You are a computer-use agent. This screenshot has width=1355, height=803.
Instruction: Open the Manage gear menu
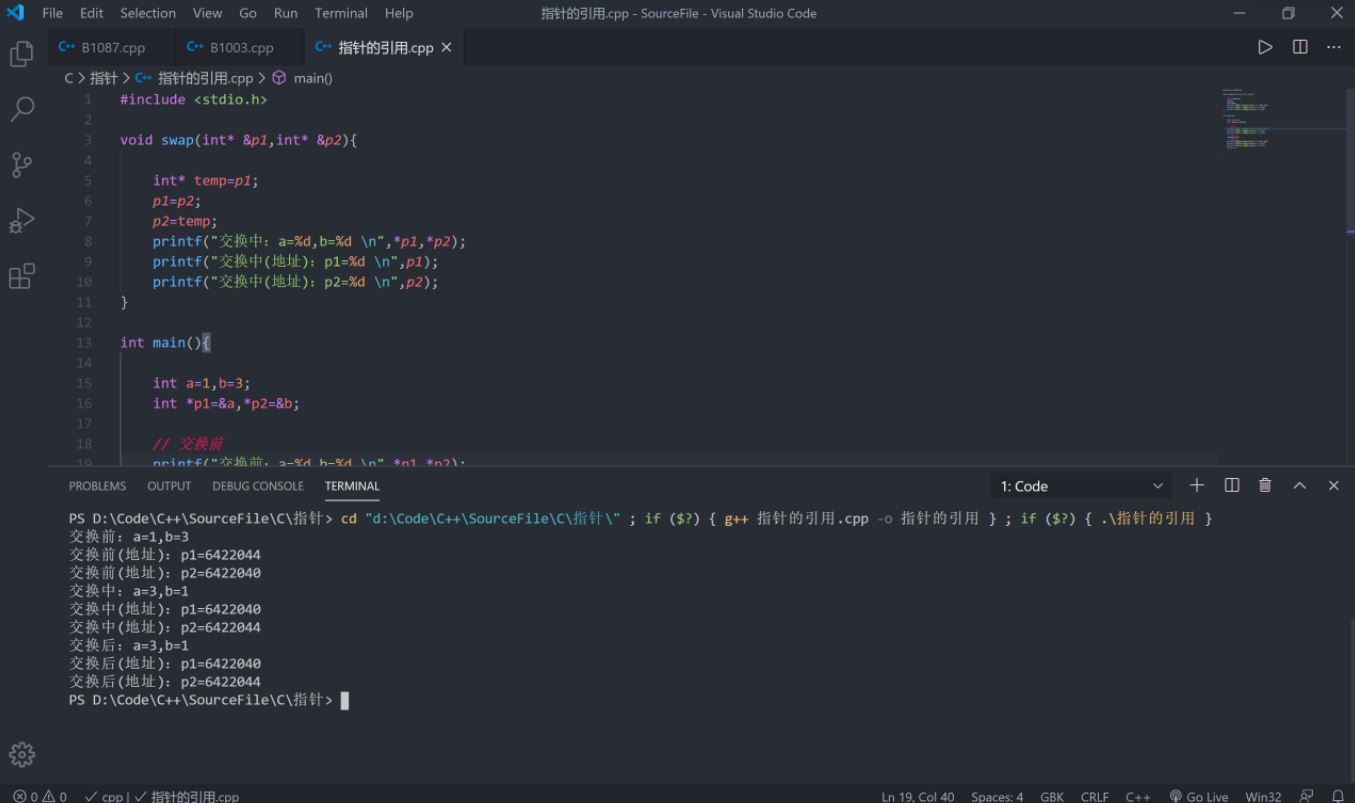tap(22, 755)
